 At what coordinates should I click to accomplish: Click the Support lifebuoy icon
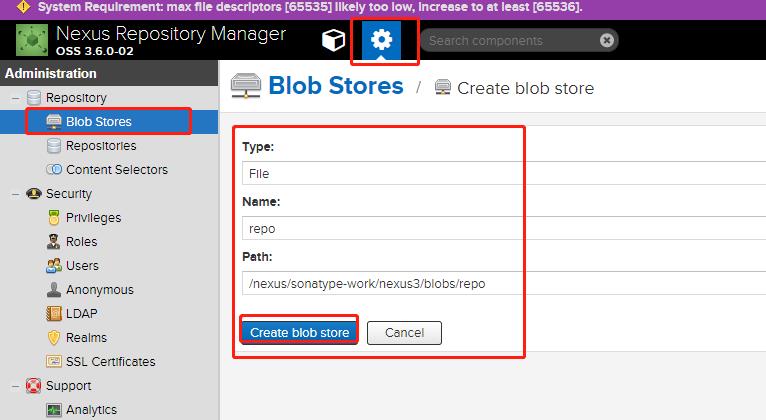[34, 386]
